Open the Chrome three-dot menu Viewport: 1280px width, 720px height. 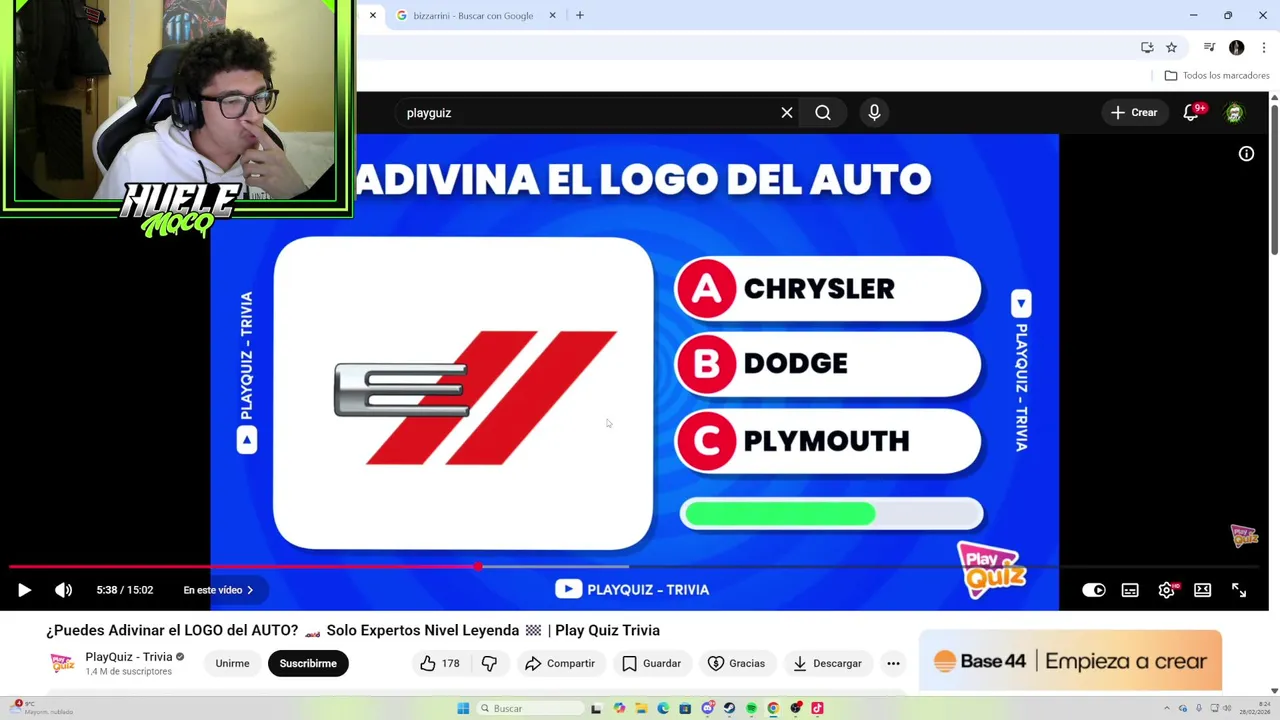pos(1263,47)
